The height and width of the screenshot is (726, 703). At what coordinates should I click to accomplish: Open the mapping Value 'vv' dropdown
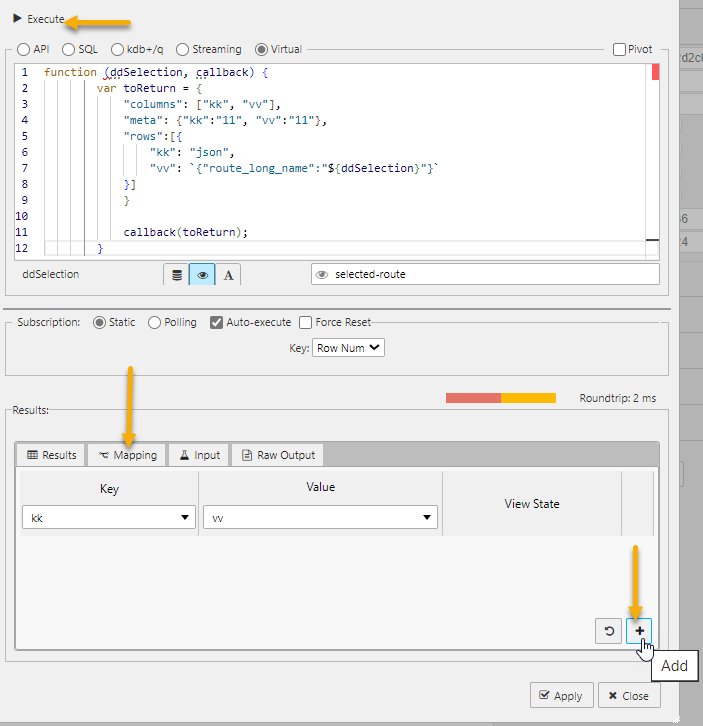(320, 517)
